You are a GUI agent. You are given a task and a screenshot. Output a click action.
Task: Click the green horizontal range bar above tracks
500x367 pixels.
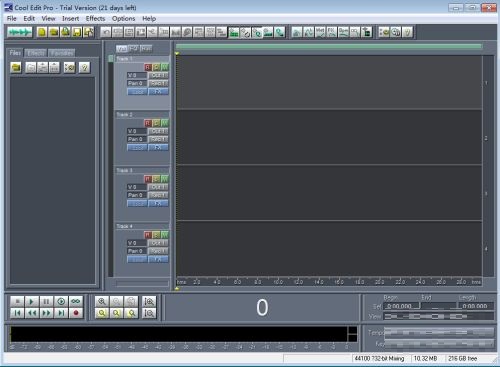[x=329, y=46]
